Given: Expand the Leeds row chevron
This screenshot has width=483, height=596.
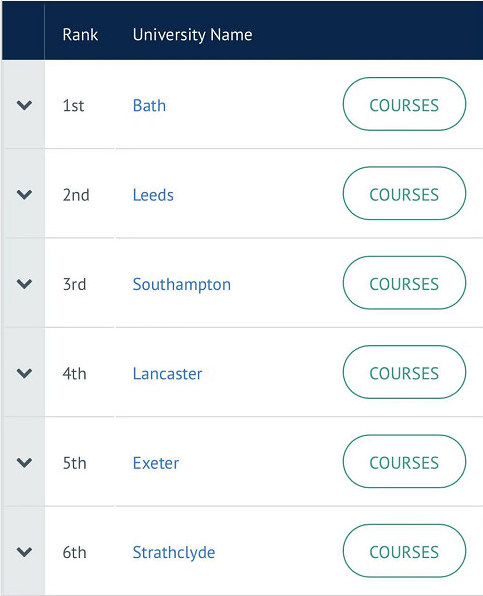Looking at the screenshot, I should point(24,195).
